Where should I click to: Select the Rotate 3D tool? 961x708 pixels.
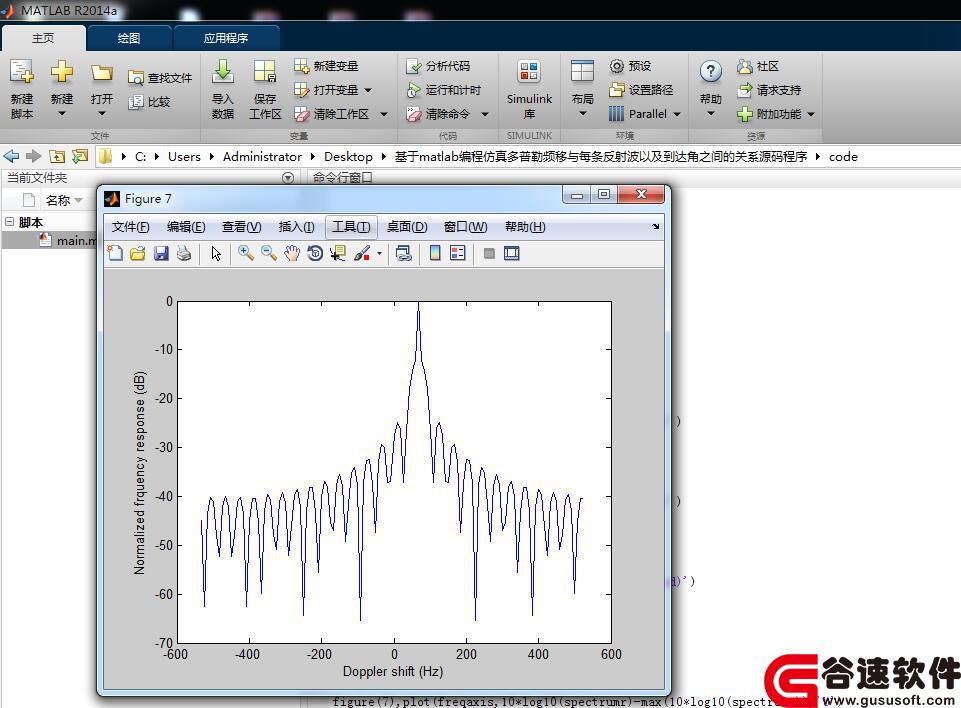pos(315,253)
